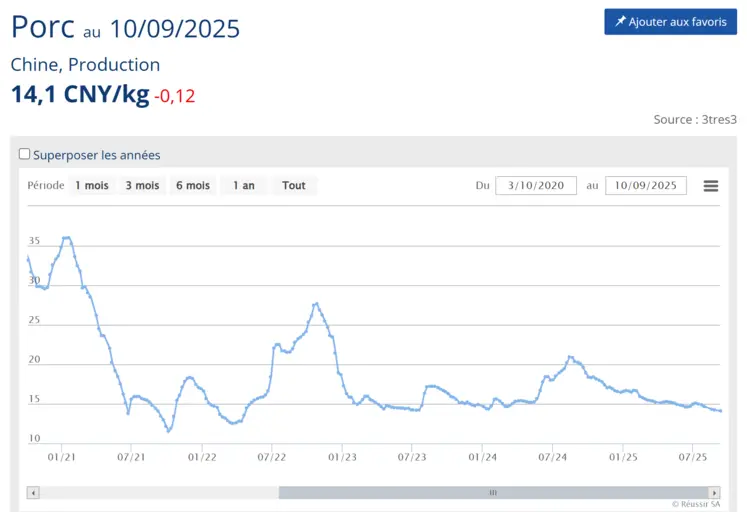Image resolution: width=747 pixels, height=512 pixels.
Task: Click the navigator track left of handle
Action: click(x=159, y=492)
